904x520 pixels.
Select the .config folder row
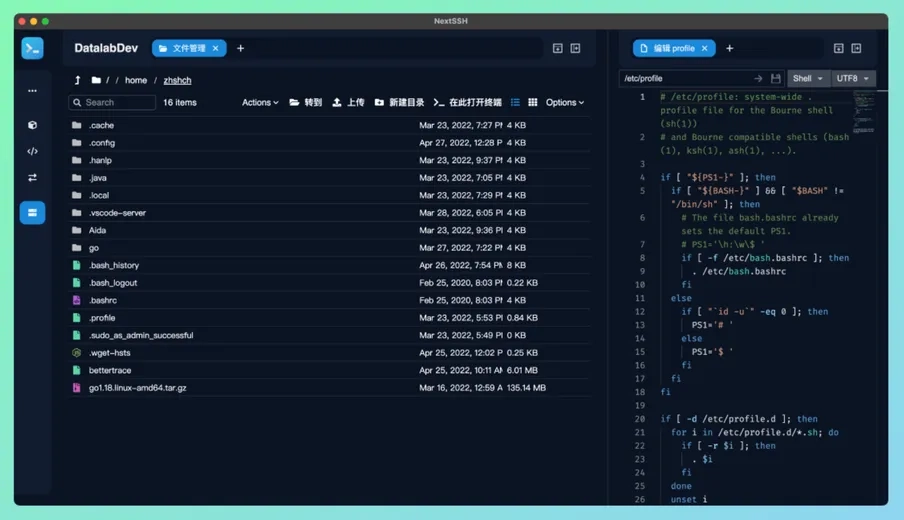(330, 142)
